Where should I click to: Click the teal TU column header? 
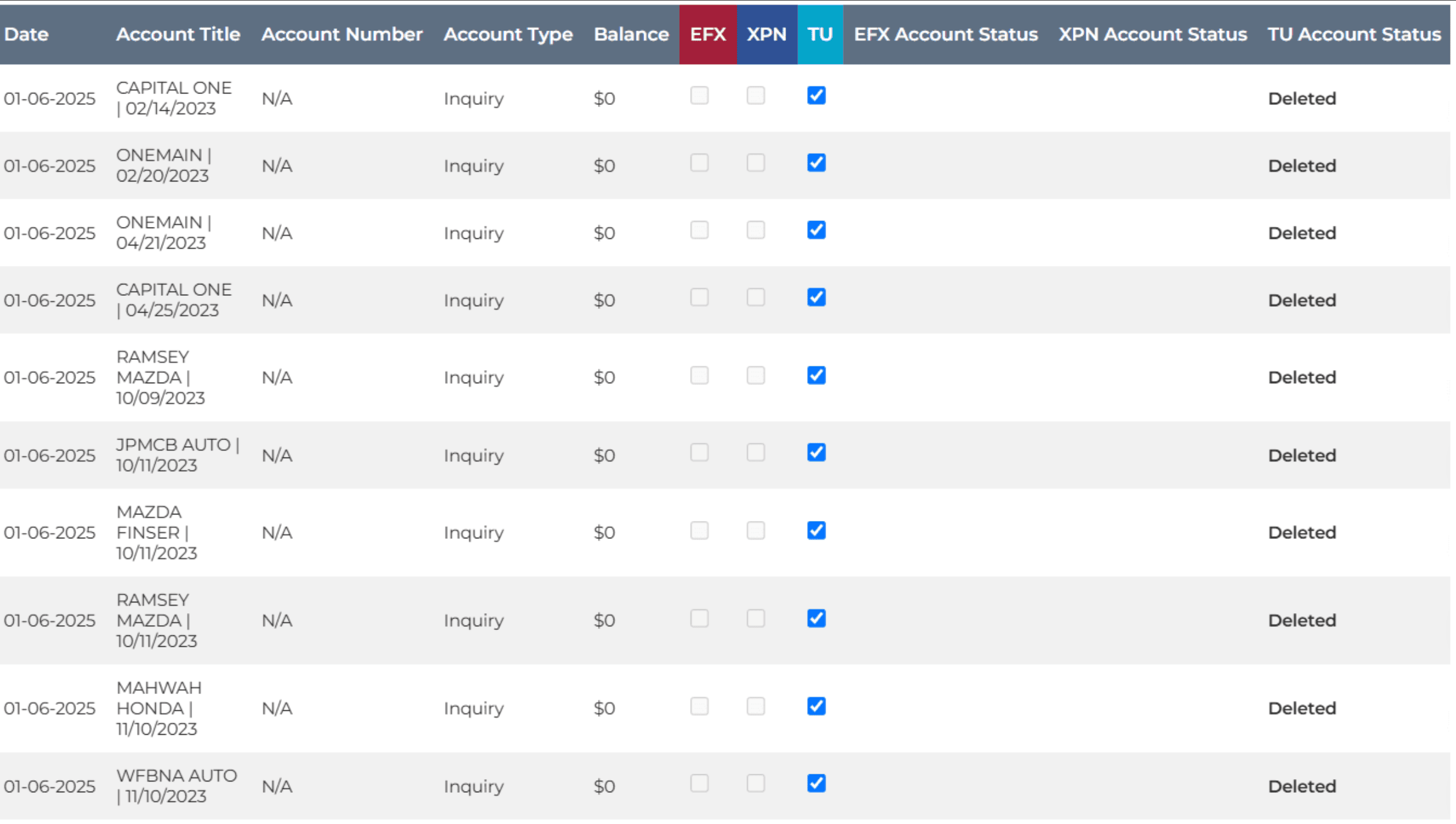click(x=820, y=34)
